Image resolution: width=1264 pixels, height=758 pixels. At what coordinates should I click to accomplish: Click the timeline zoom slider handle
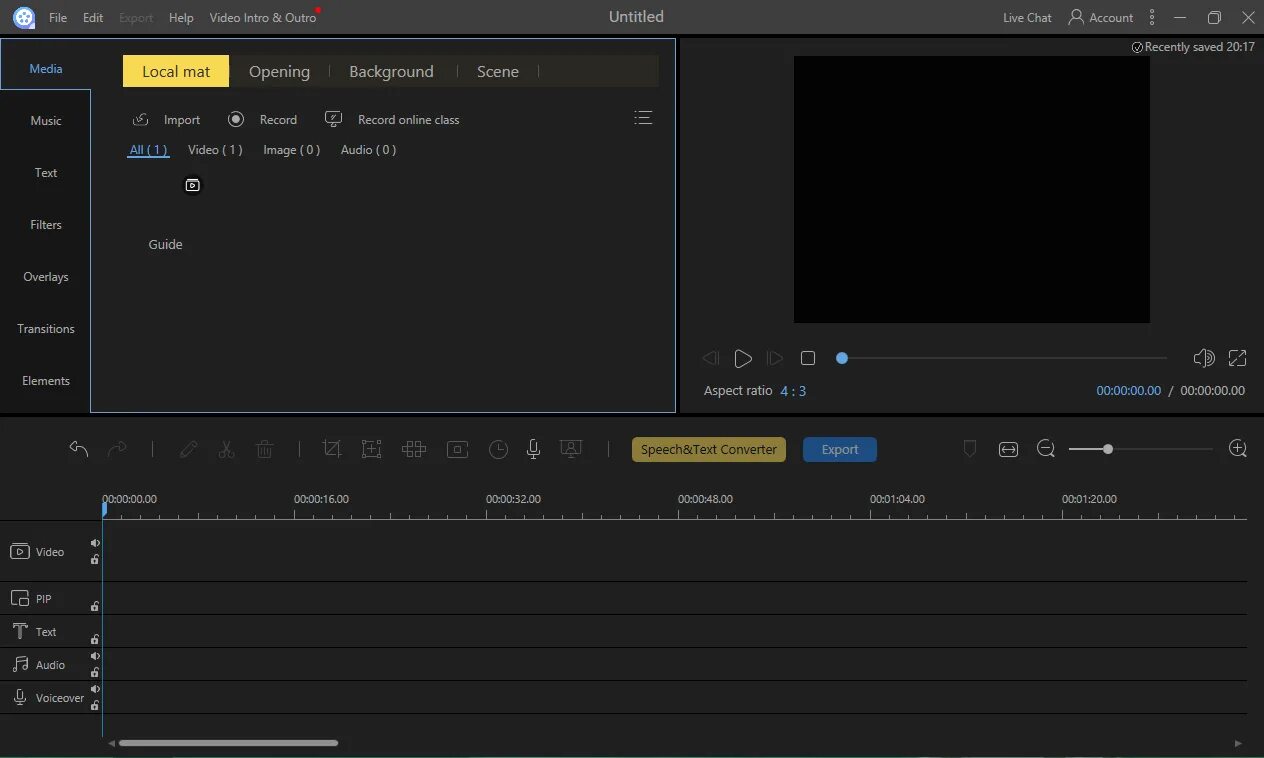(1108, 449)
